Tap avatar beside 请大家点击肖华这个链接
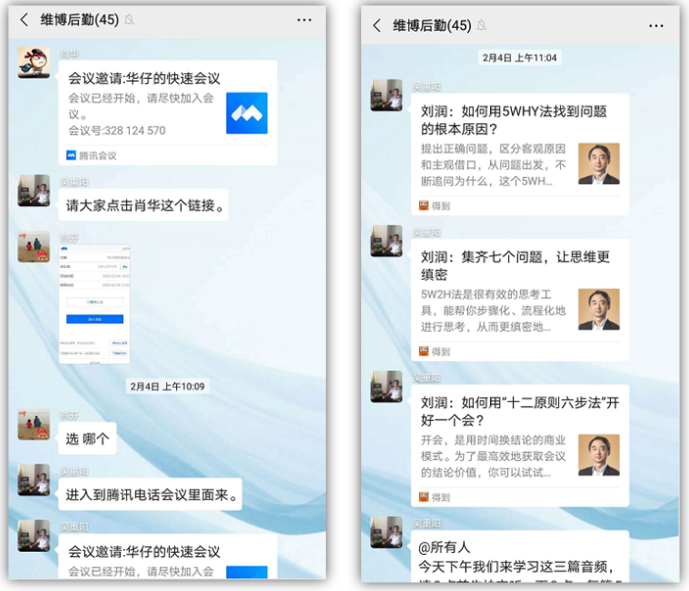Image resolution: width=689 pixels, height=591 pixels. point(34,190)
